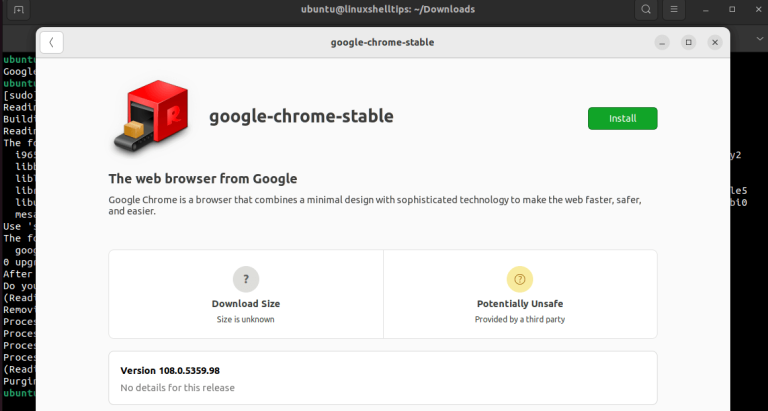Click the Google Chrome description paragraph

(x=381, y=205)
